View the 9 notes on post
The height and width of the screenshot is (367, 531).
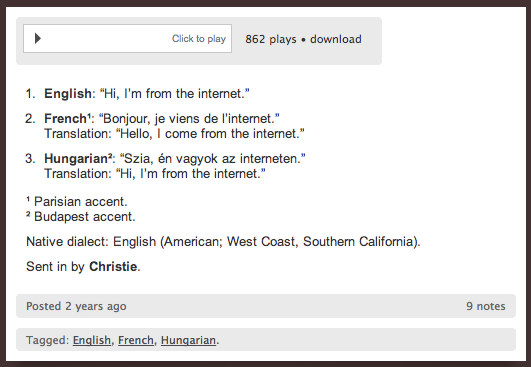pyautogui.click(x=486, y=306)
